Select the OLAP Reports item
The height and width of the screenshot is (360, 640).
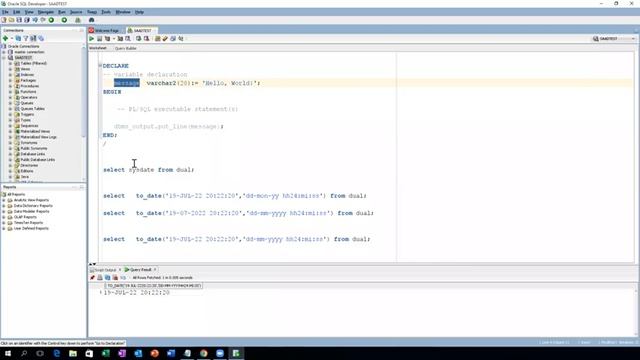tap(25, 218)
